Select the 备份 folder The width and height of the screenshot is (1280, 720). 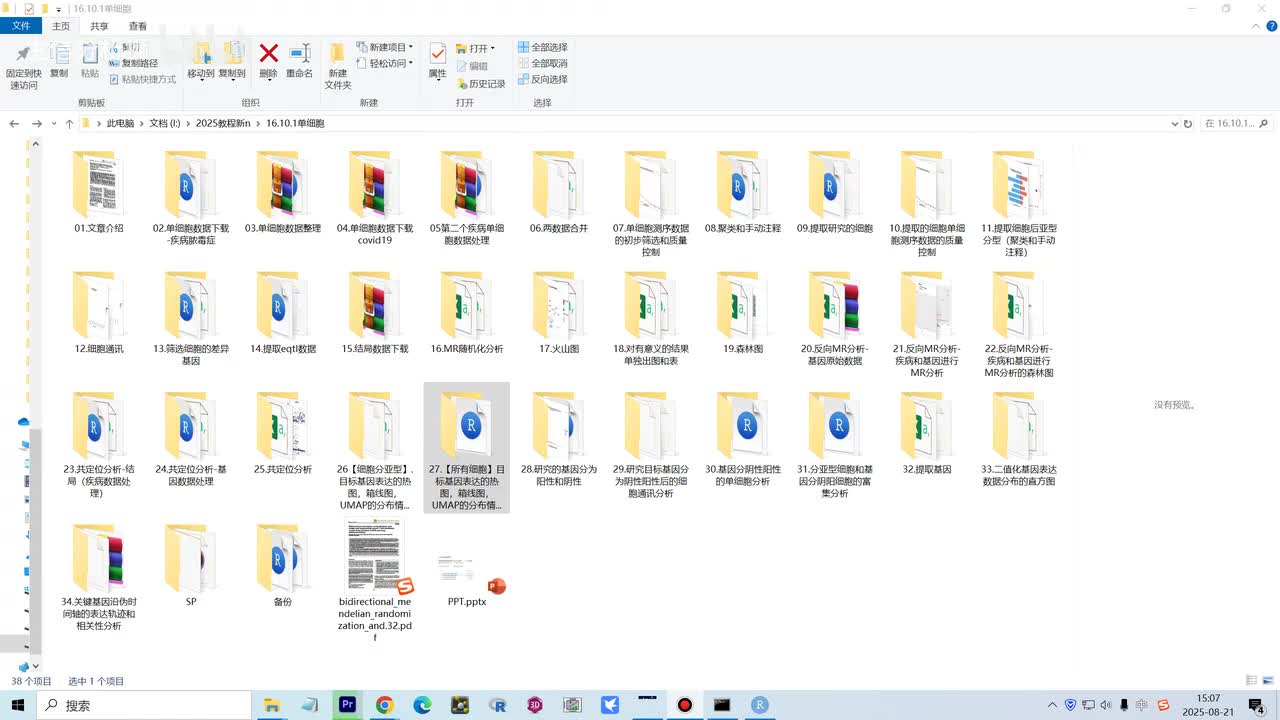[x=283, y=566]
